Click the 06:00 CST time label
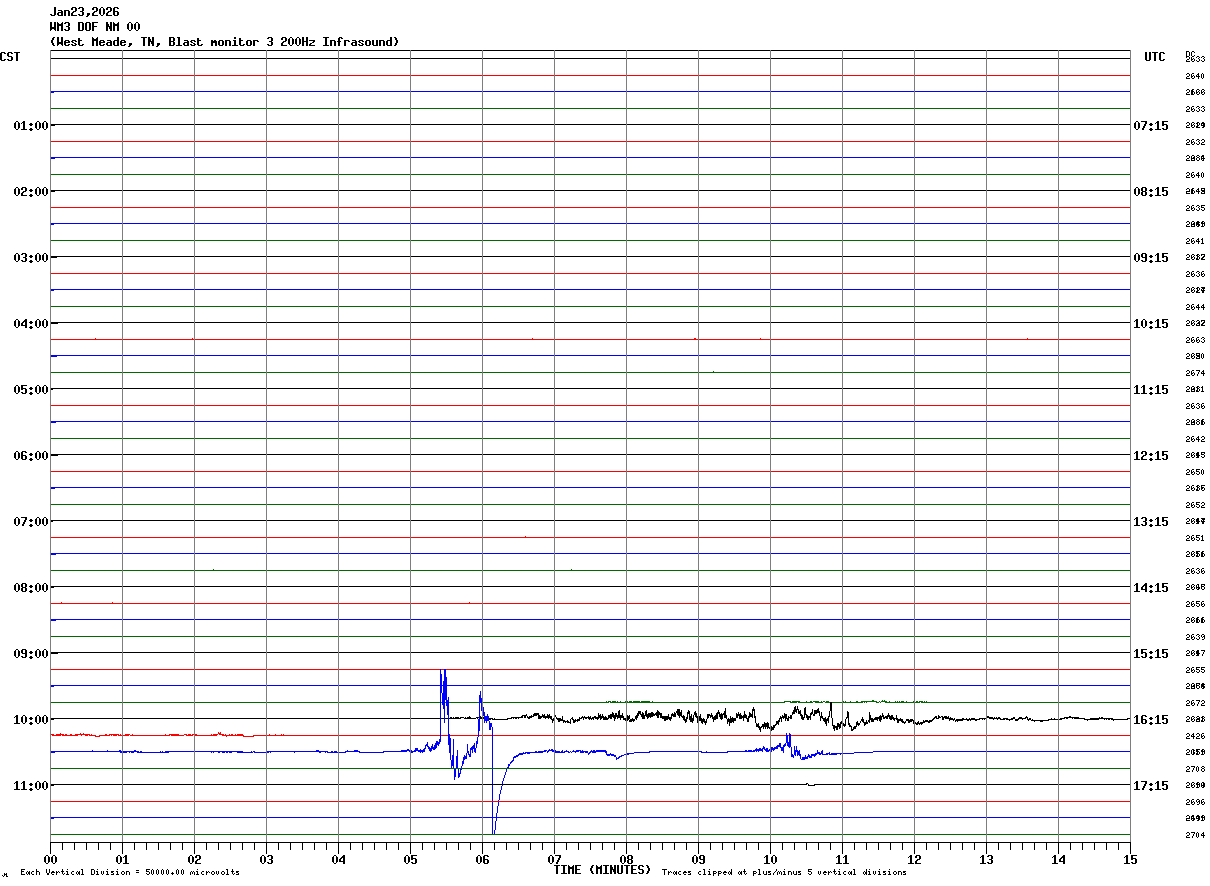Screen dimensions: 1210x886 tap(31, 455)
